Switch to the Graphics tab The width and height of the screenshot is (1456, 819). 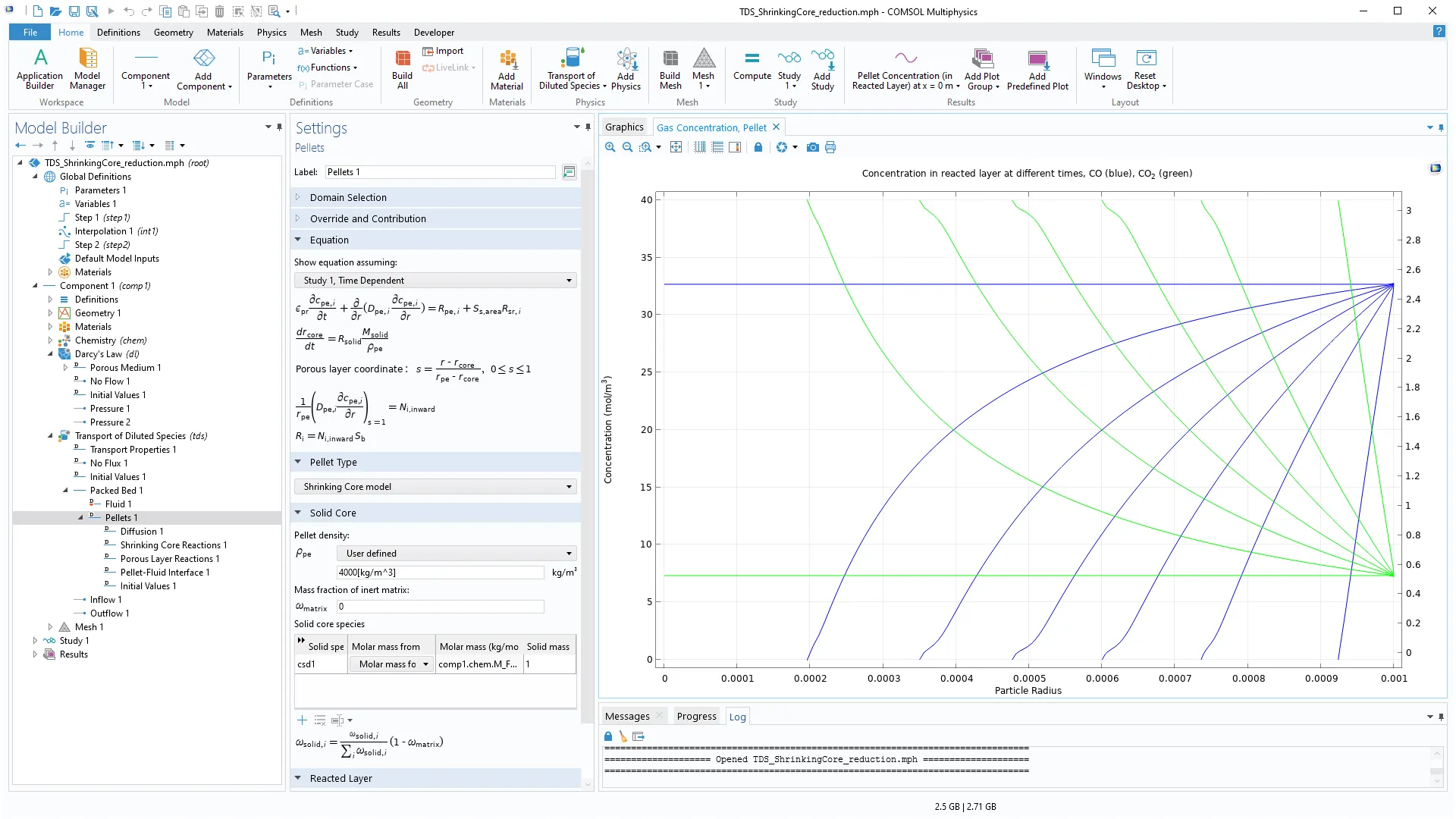[x=624, y=127]
